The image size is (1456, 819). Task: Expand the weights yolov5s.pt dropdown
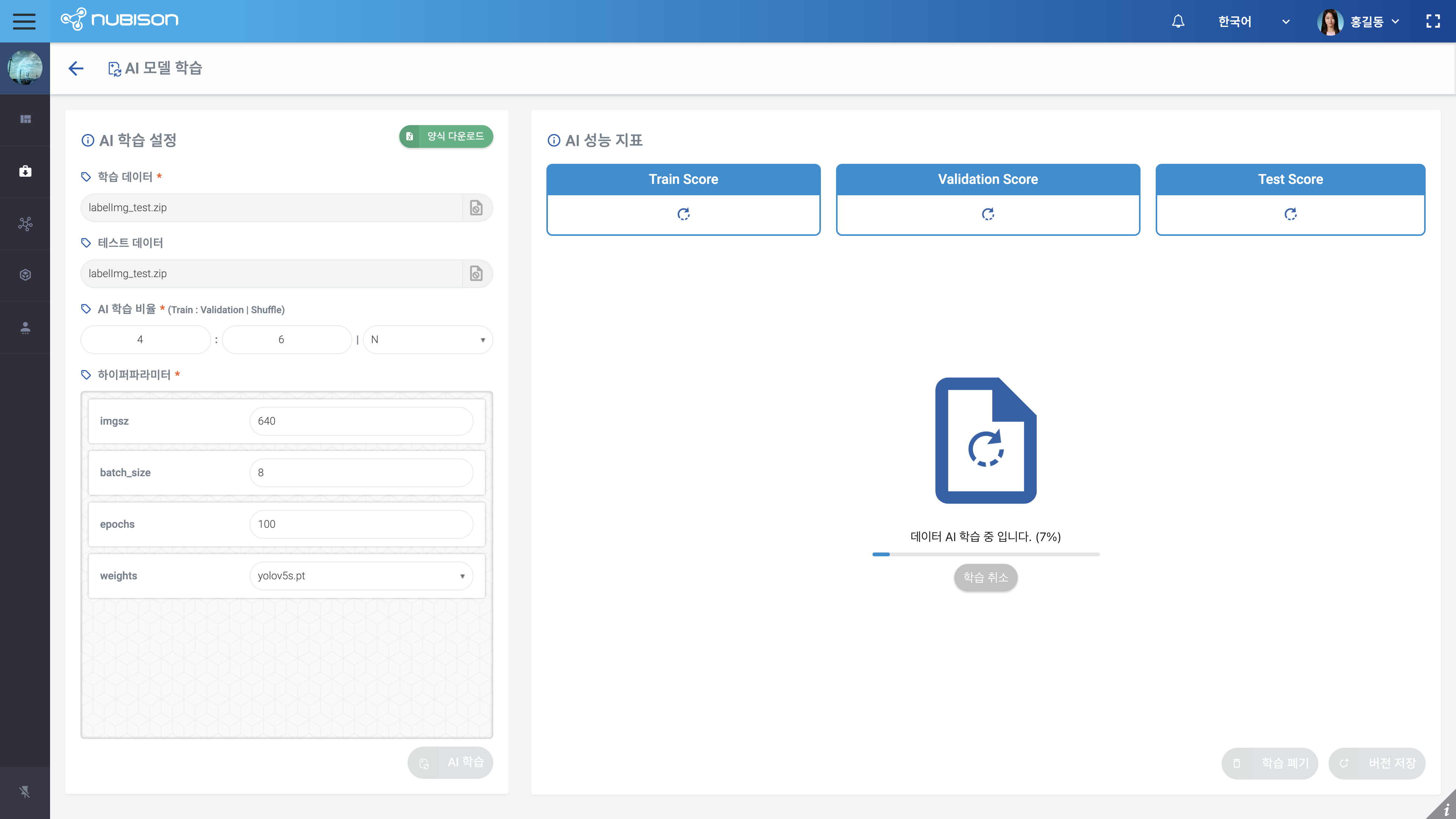[361, 576]
